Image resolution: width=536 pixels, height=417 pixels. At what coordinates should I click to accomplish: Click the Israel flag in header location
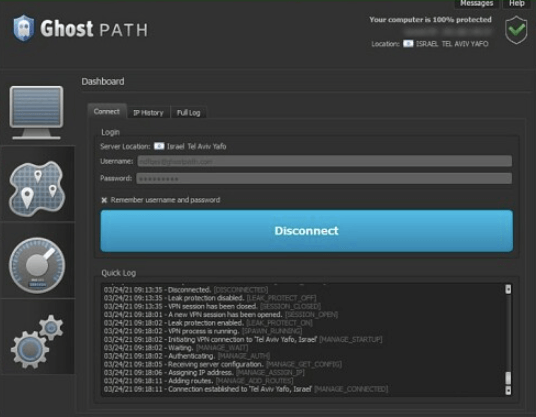tap(408, 44)
